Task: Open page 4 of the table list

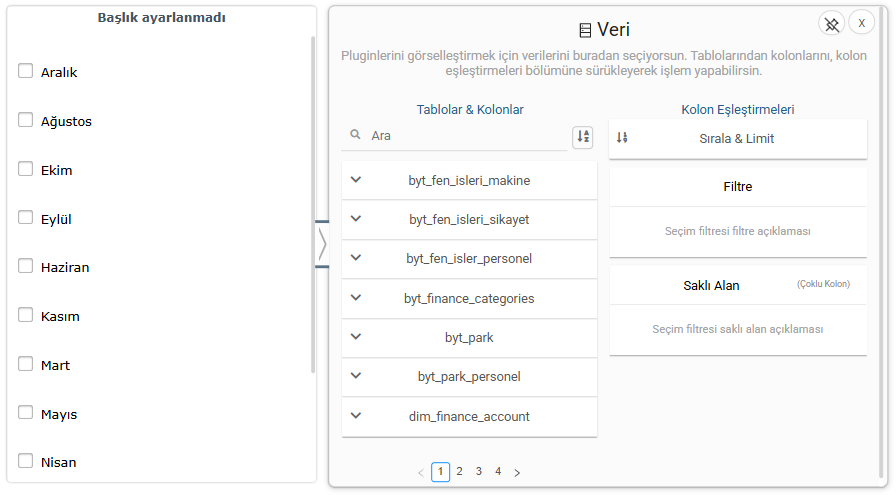Action: coord(498,471)
